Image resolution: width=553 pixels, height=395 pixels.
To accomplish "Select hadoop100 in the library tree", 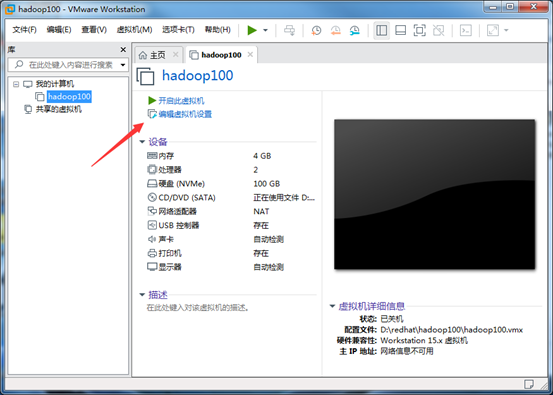I will tap(69, 96).
